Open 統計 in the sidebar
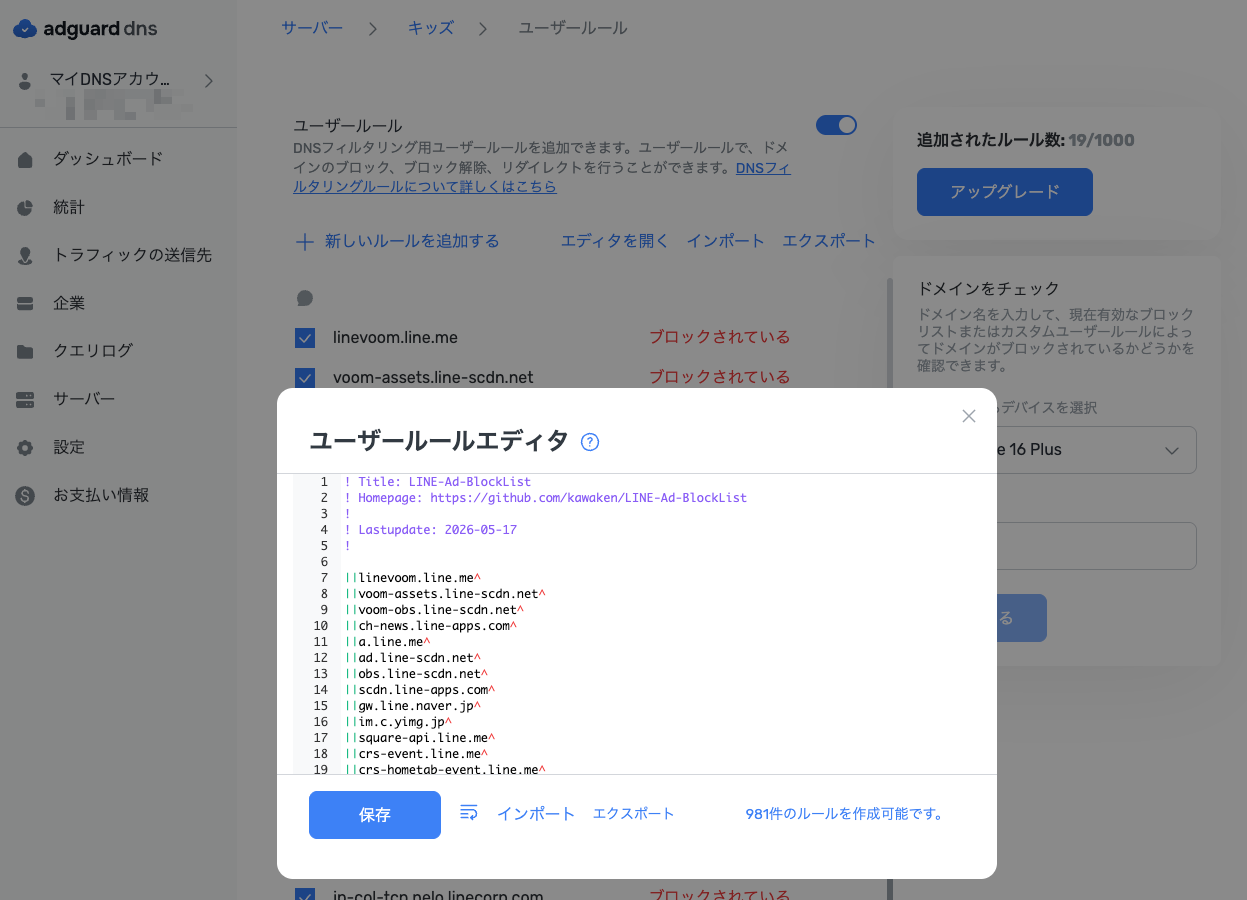This screenshot has height=900, width=1247. click(x=69, y=207)
